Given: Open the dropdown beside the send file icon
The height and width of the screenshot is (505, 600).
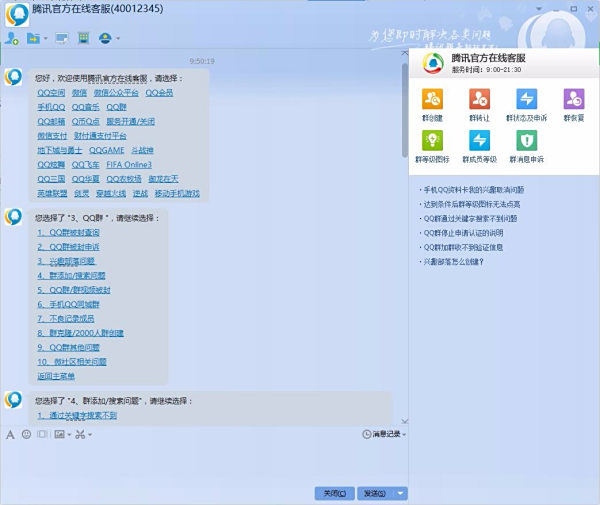Looking at the screenshot, I should click(46, 38).
